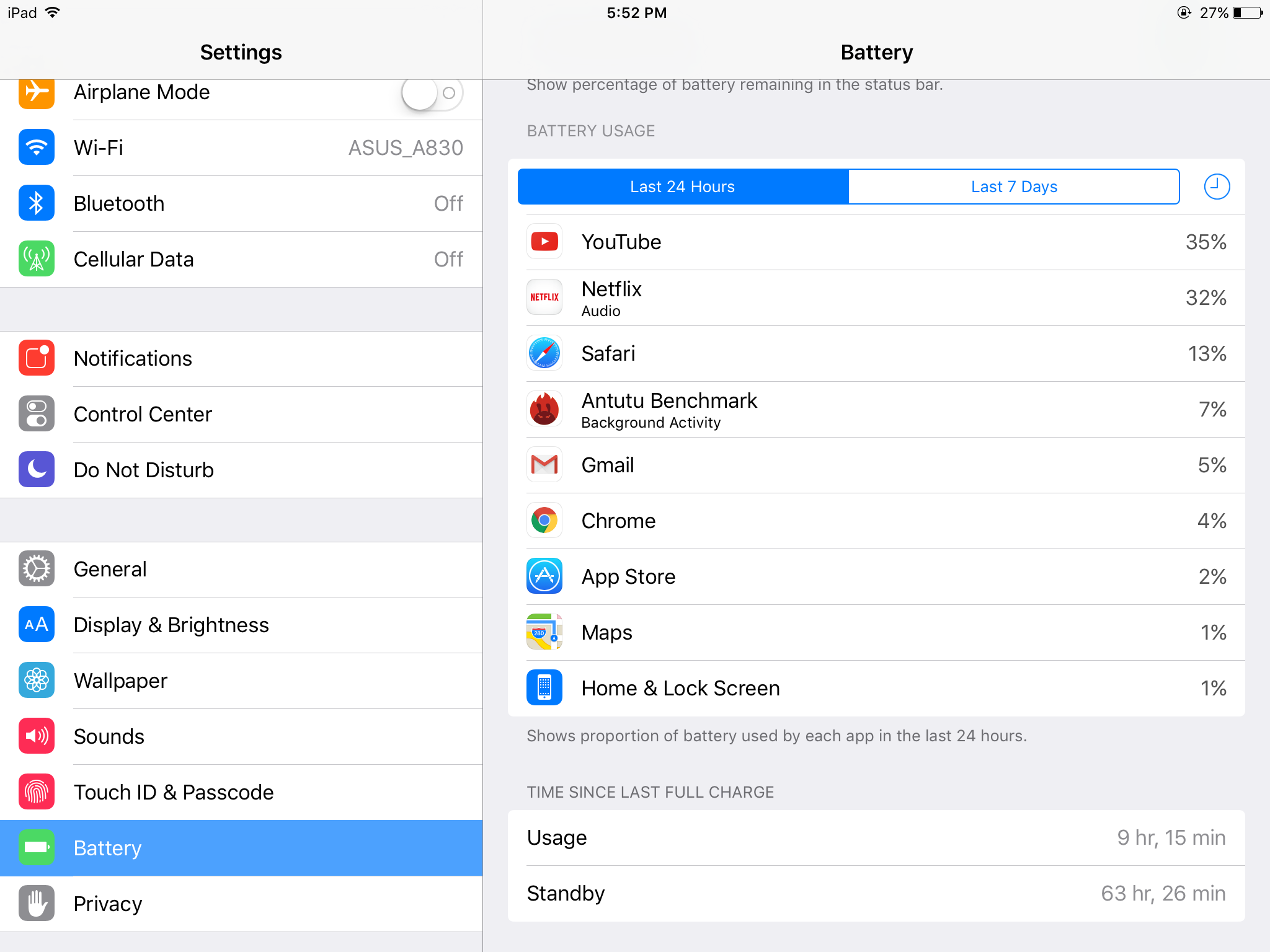Tap the Safari compass icon
Viewport: 1270px width, 952px height.
tap(544, 353)
